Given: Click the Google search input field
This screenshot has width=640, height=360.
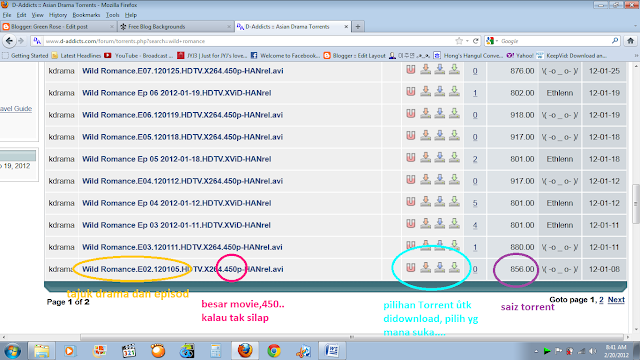Looking at the screenshot, I should tap(555, 41).
